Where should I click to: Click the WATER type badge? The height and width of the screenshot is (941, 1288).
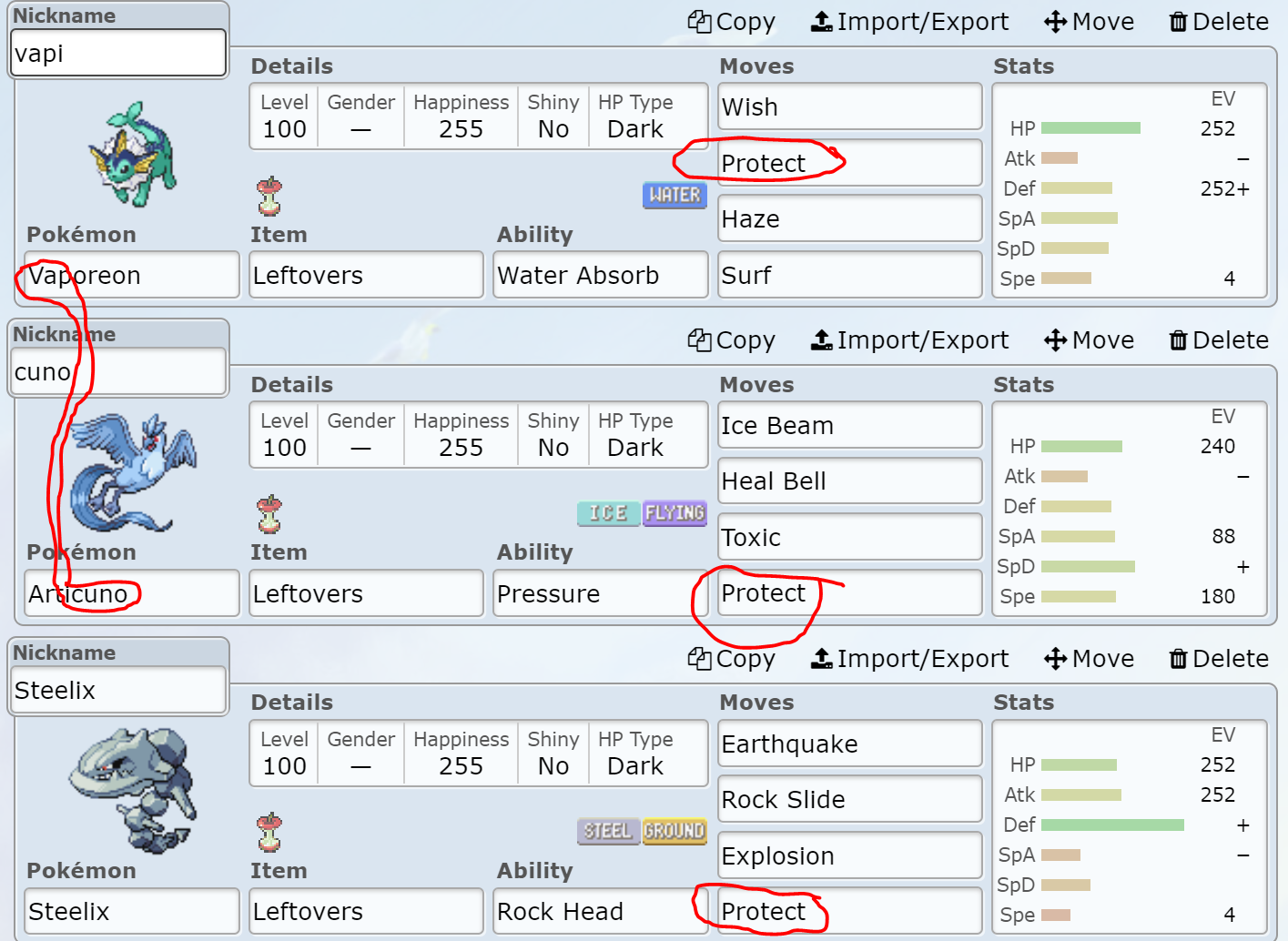pyautogui.click(x=674, y=195)
